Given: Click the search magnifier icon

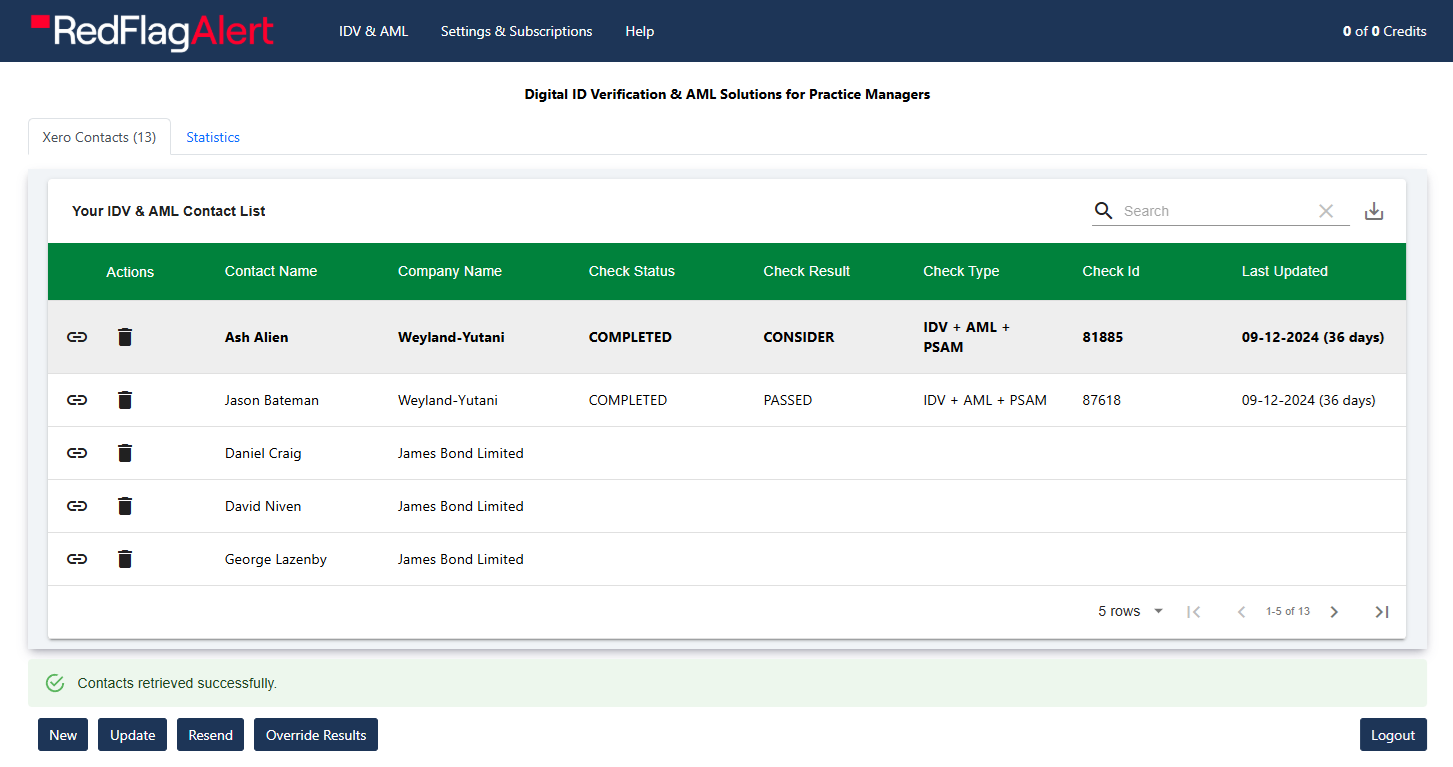Looking at the screenshot, I should point(1104,211).
